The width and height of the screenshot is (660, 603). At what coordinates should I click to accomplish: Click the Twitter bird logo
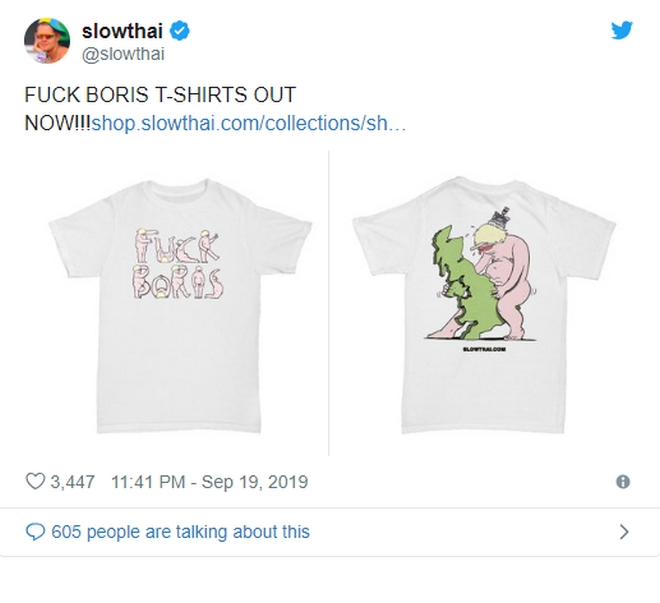click(x=621, y=31)
